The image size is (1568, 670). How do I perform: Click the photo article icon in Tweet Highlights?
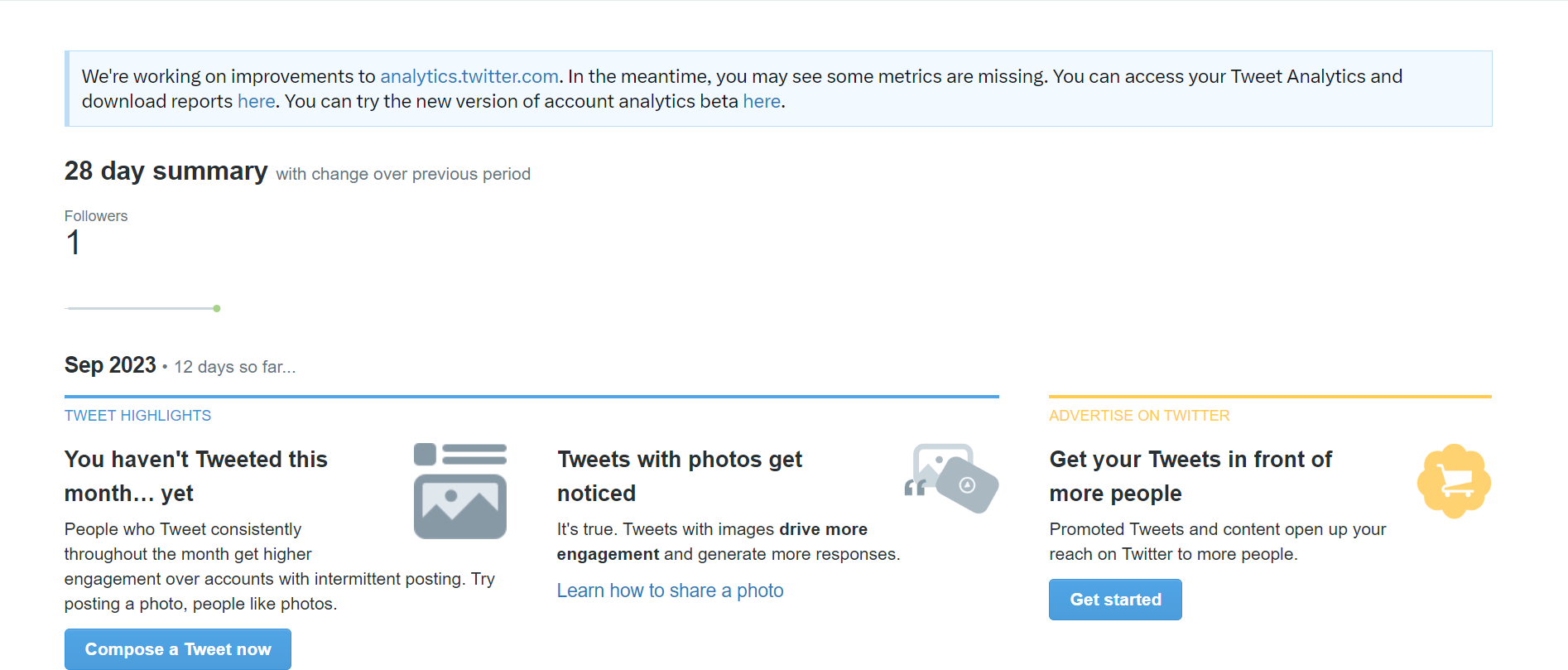tap(459, 489)
